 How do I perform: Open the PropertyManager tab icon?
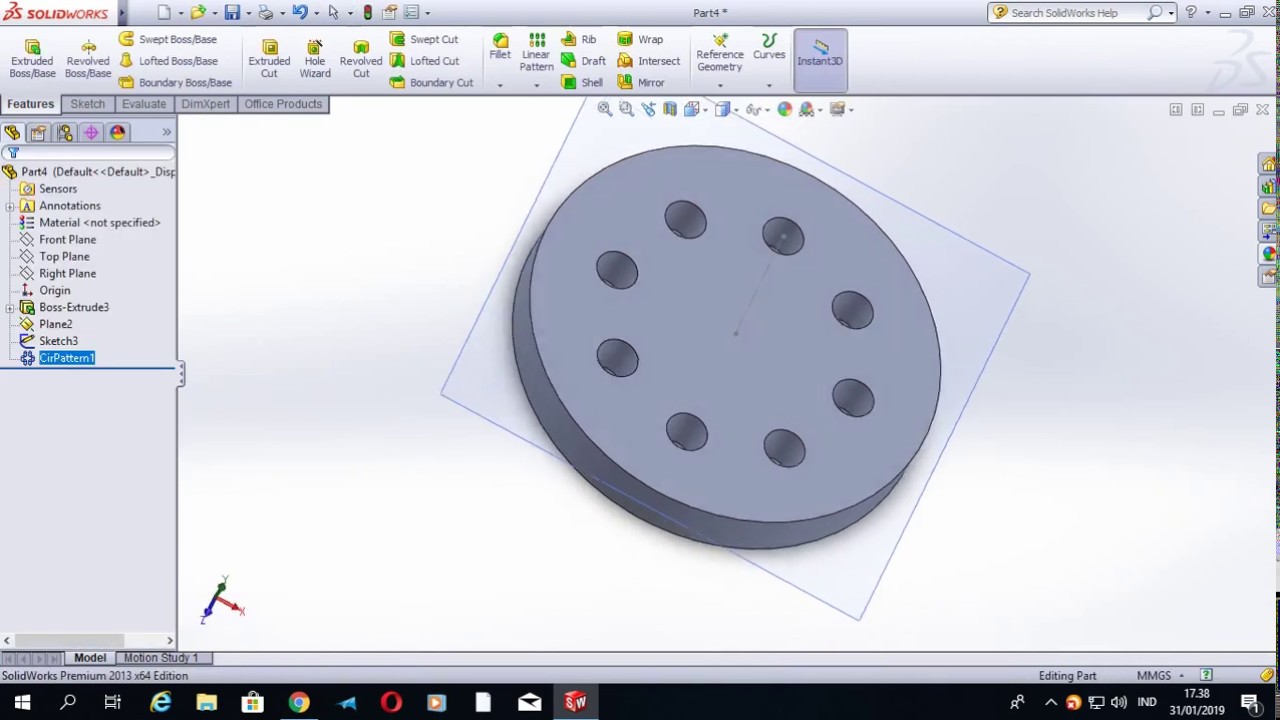pos(38,132)
